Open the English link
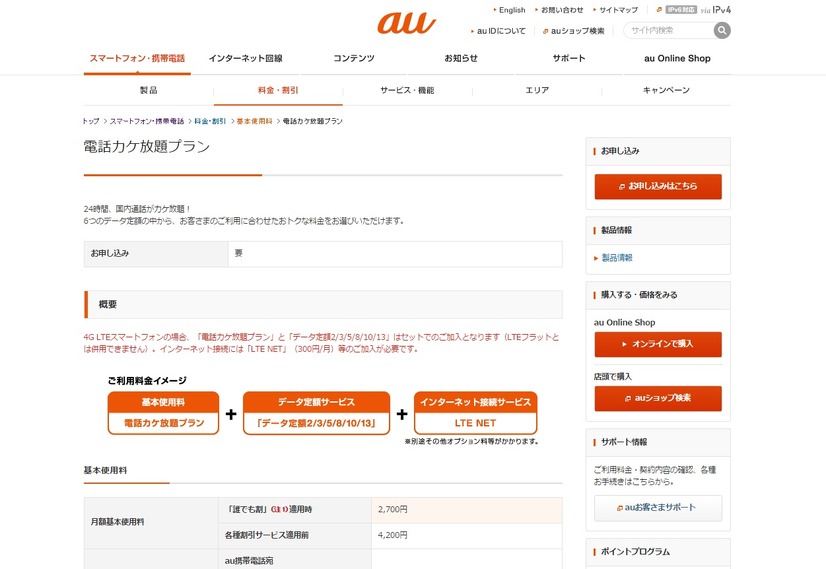The width and height of the screenshot is (826, 569). [x=512, y=10]
